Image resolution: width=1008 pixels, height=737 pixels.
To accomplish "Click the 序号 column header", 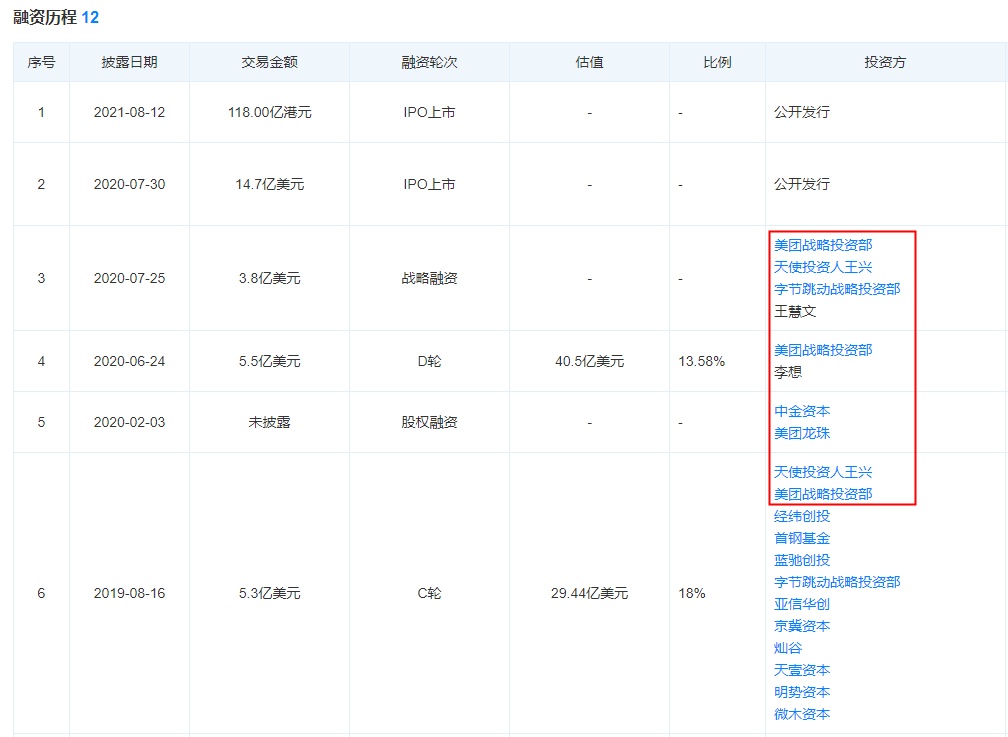I will pyautogui.click(x=41, y=62).
